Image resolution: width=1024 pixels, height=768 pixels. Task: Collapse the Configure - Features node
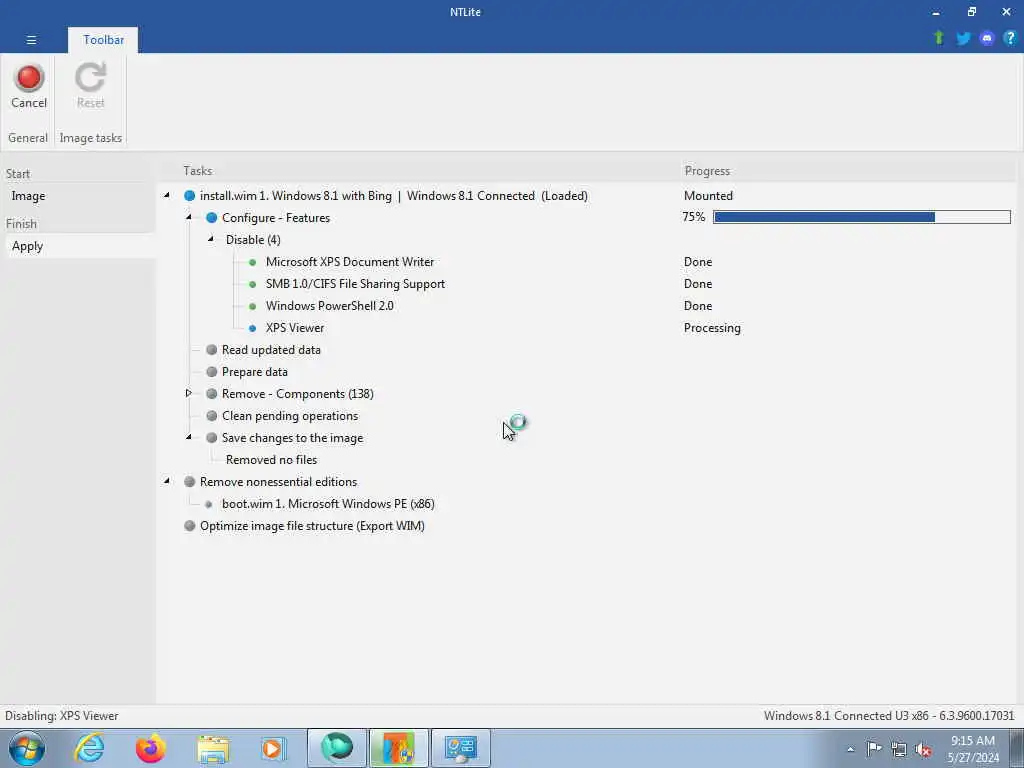tap(189, 217)
